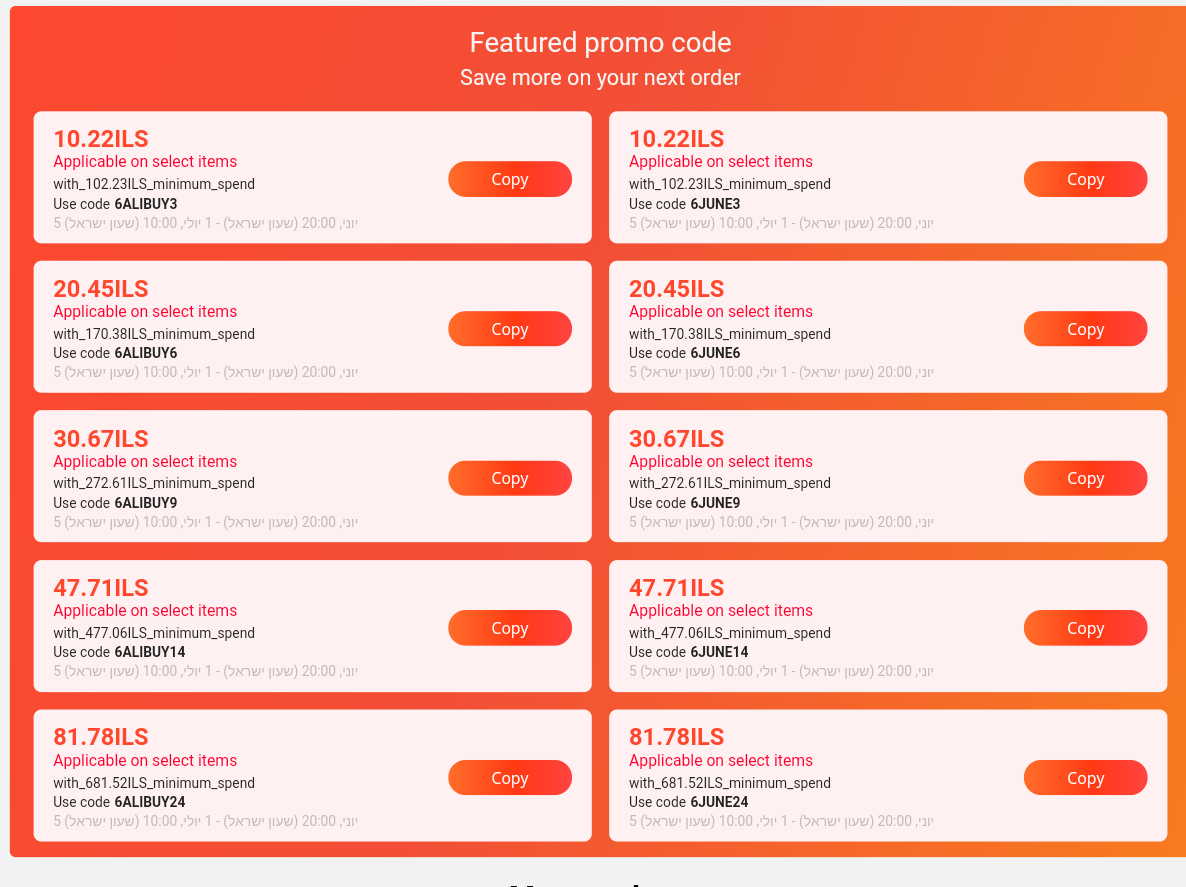The height and width of the screenshot is (887, 1186).
Task: Copy promo code 6ALIBUY14
Action: tap(509, 628)
